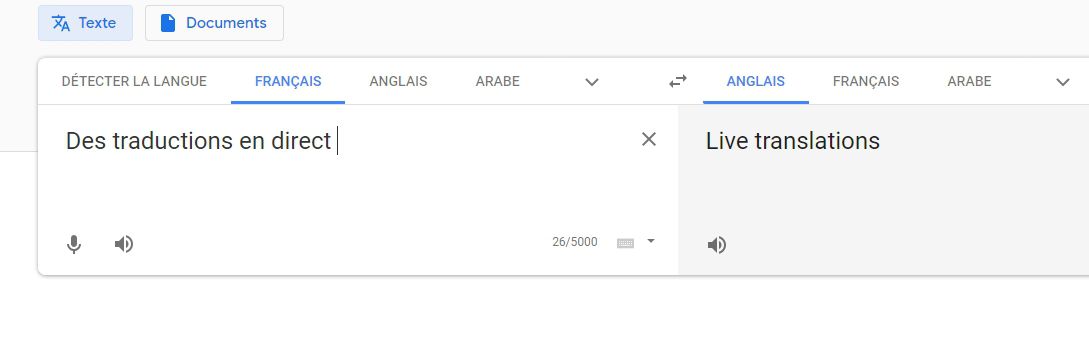Choose Arabe as source language
This screenshot has width=1089, height=361.
[x=497, y=81]
